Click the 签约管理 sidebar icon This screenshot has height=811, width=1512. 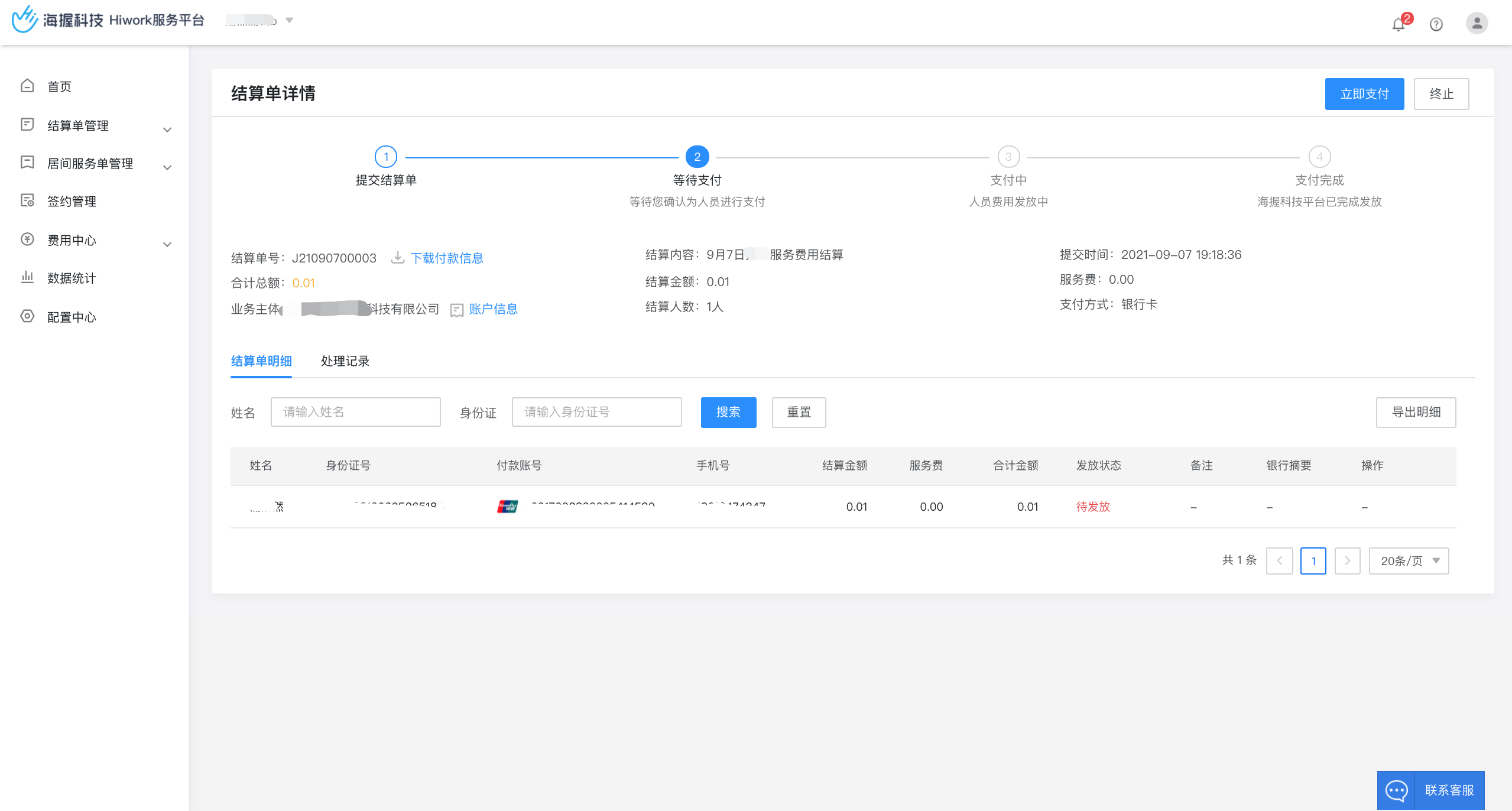pyautogui.click(x=27, y=200)
